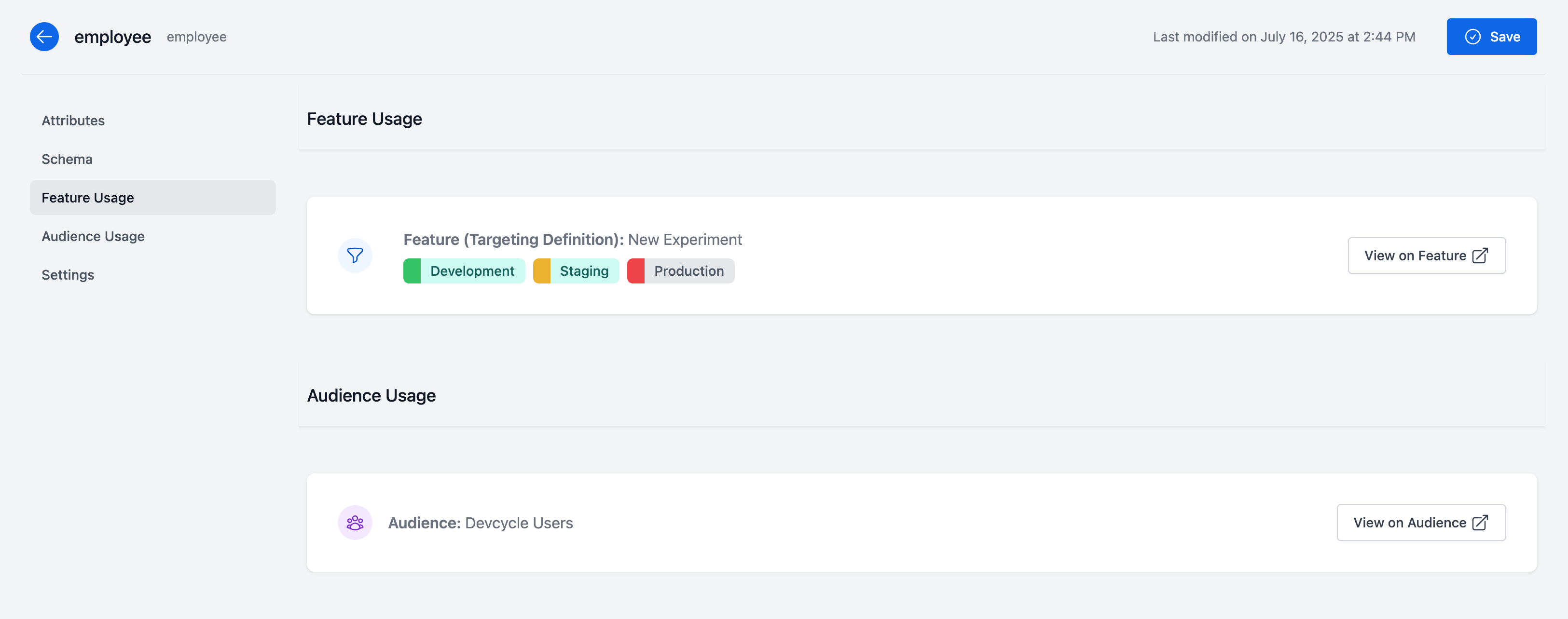
Task: Switch to the Schema section
Action: coord(67,159)
